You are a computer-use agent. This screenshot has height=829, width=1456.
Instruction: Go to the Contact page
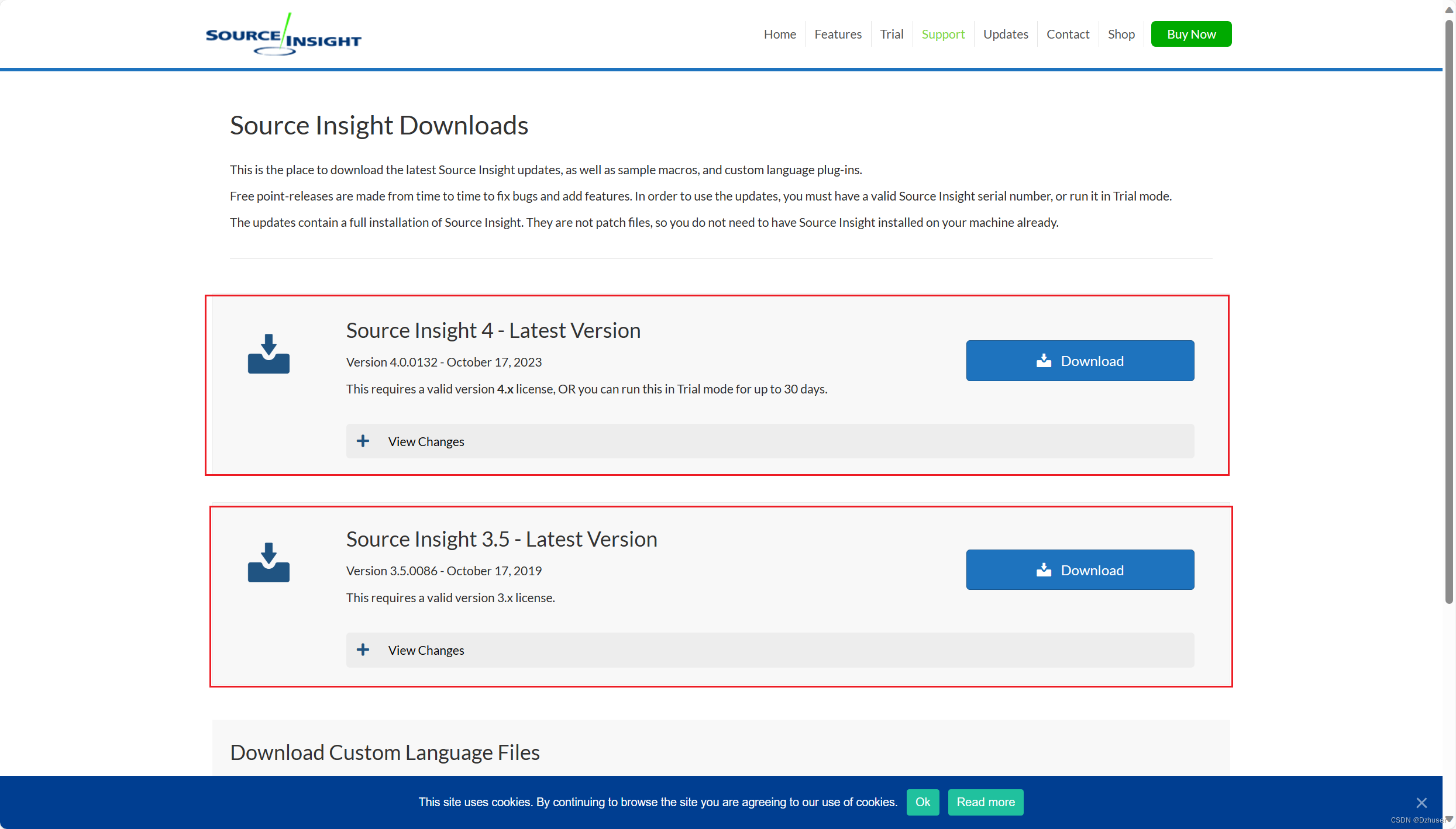point(1068,34)
